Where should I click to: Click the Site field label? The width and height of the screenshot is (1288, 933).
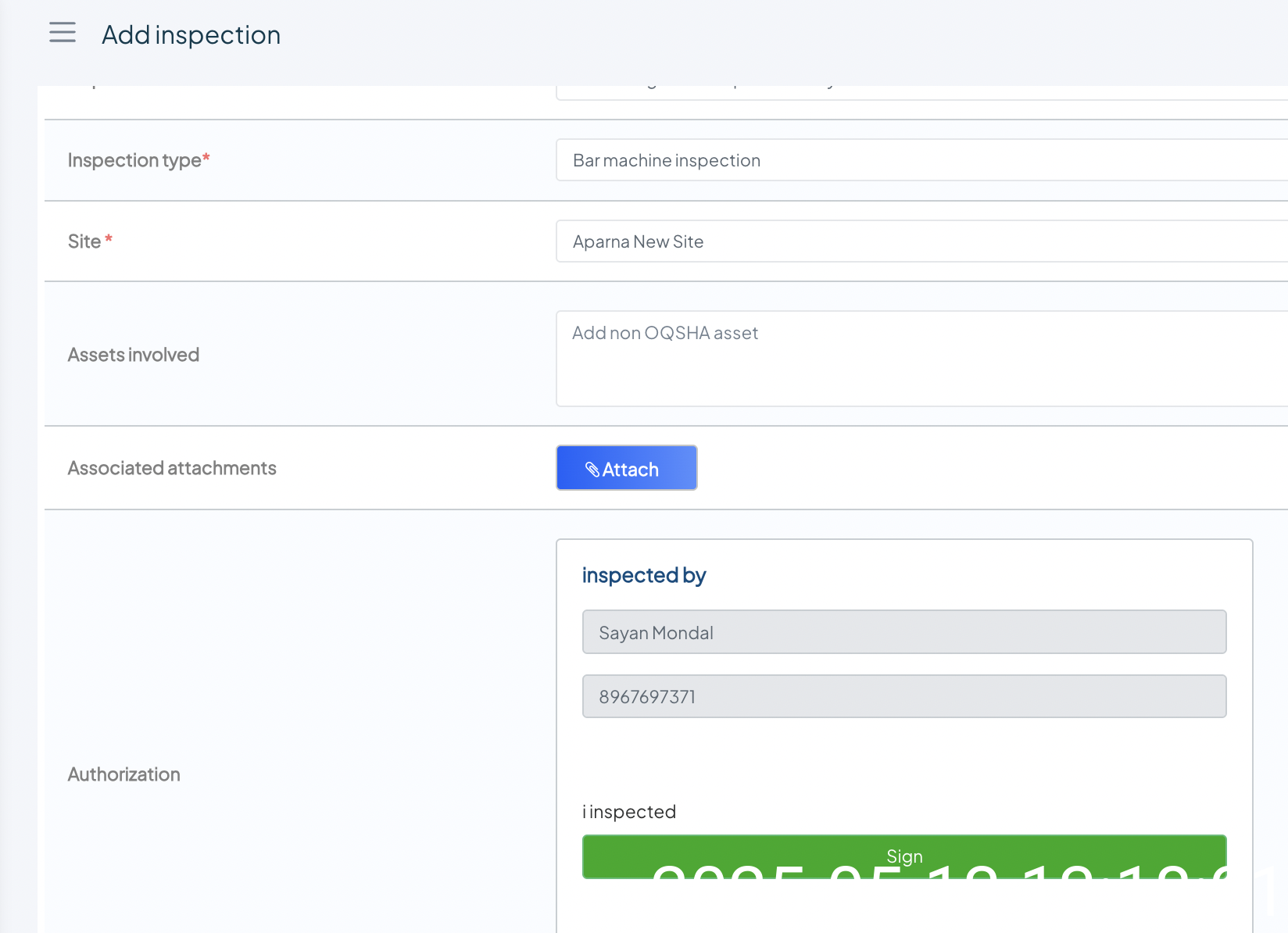click(84, 241)
